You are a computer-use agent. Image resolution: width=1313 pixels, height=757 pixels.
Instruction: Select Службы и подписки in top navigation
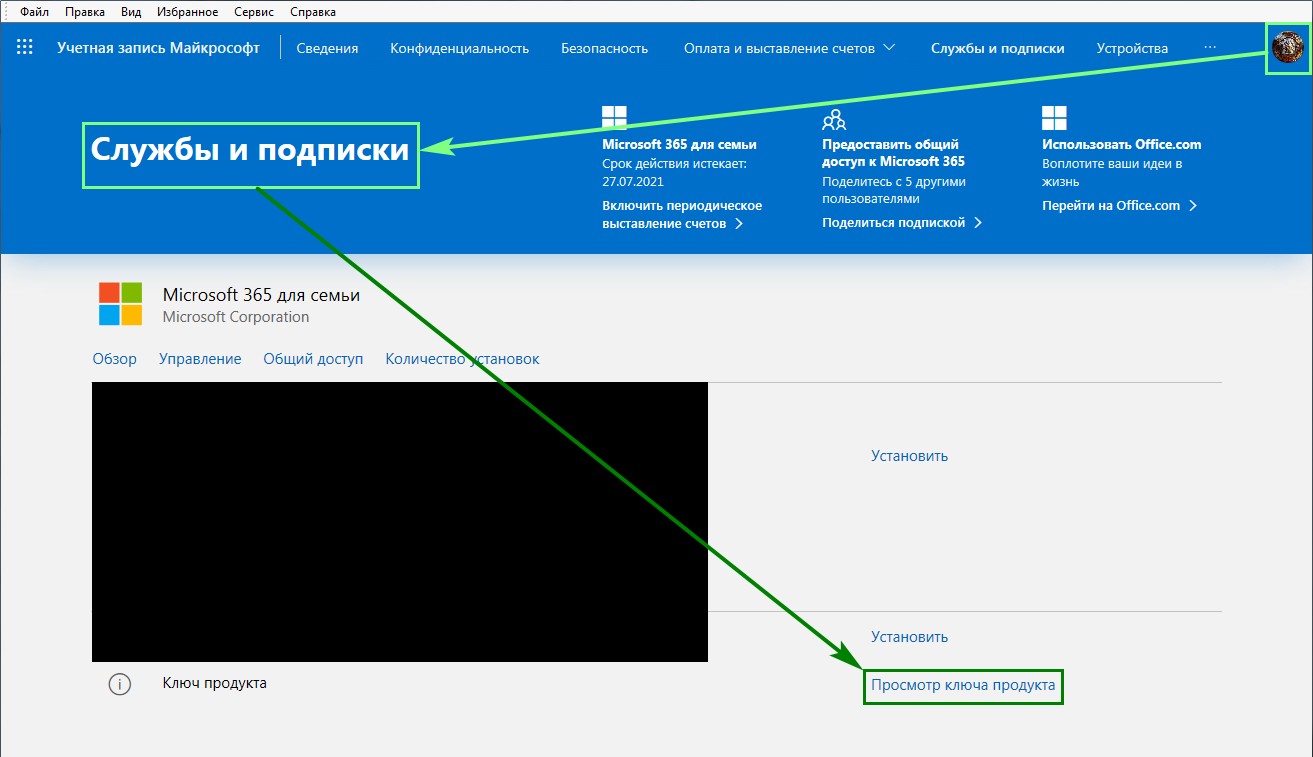(x=997, y=48)
